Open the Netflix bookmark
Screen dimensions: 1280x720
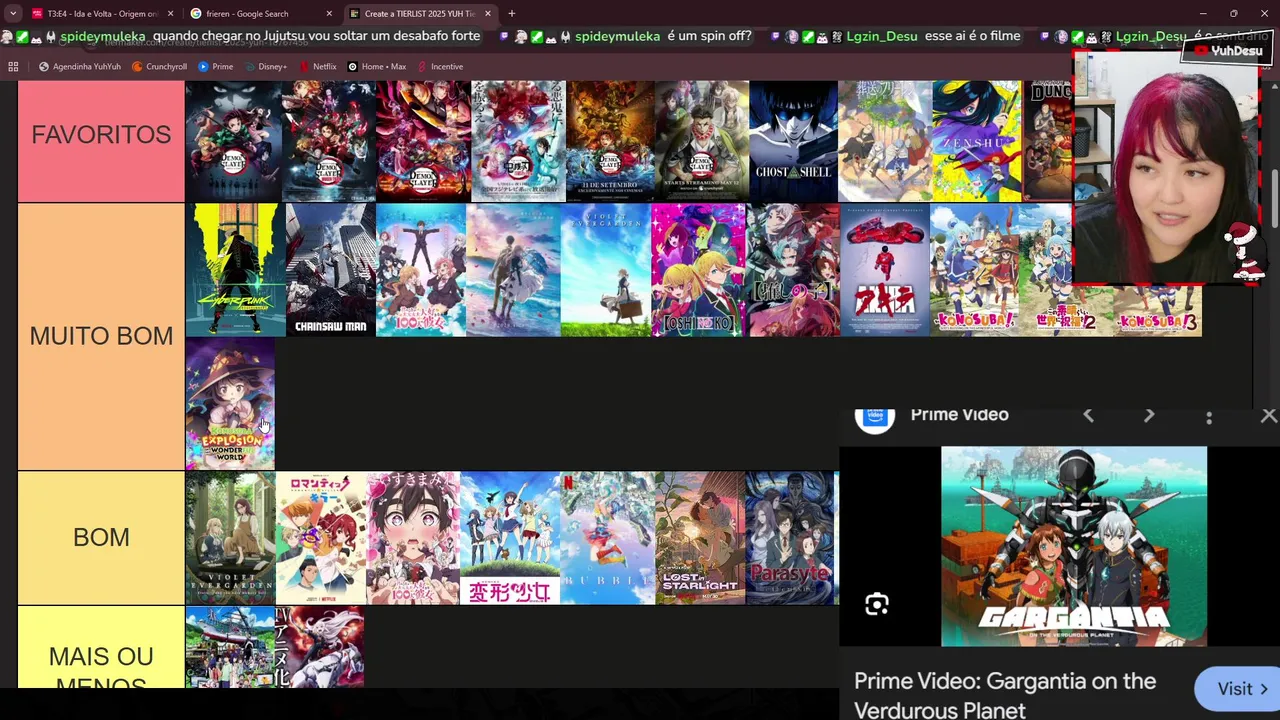(317, 67)
